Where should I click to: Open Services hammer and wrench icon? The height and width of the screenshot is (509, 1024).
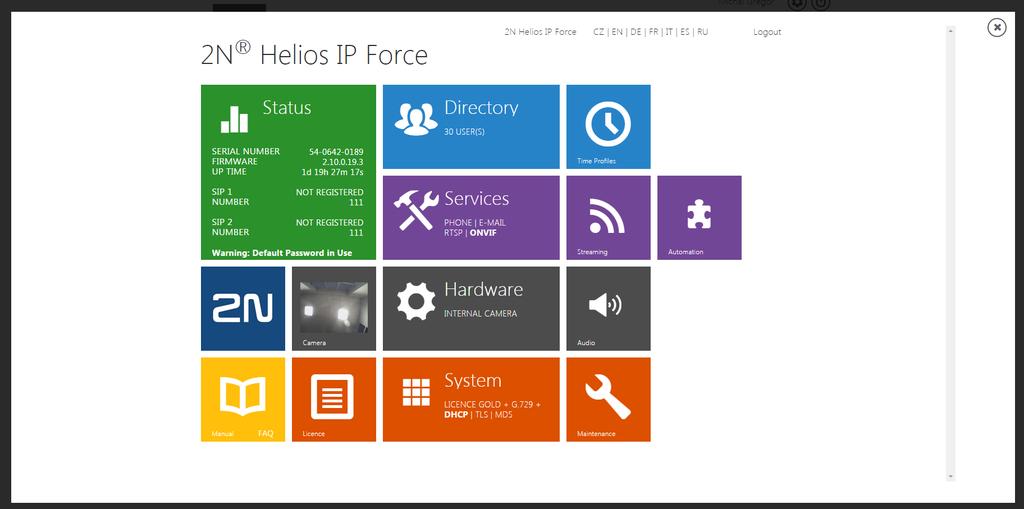(416, 210)
